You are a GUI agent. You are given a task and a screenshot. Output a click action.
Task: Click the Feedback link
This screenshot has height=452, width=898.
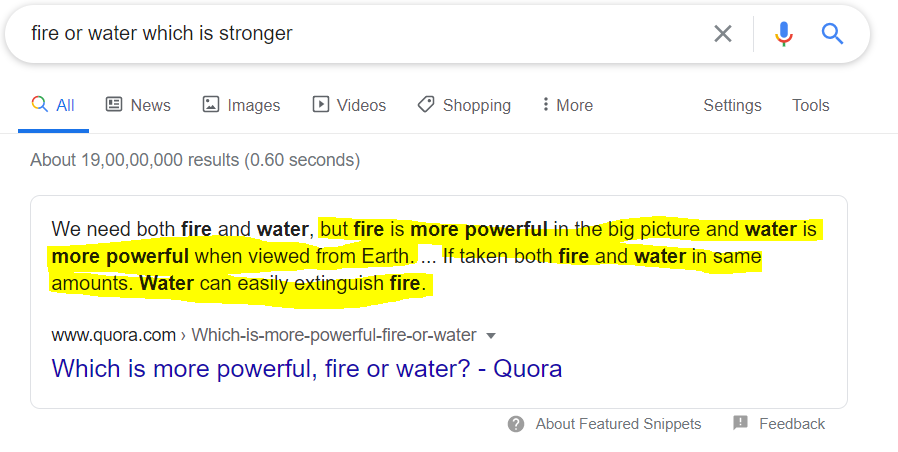[792, 424]
